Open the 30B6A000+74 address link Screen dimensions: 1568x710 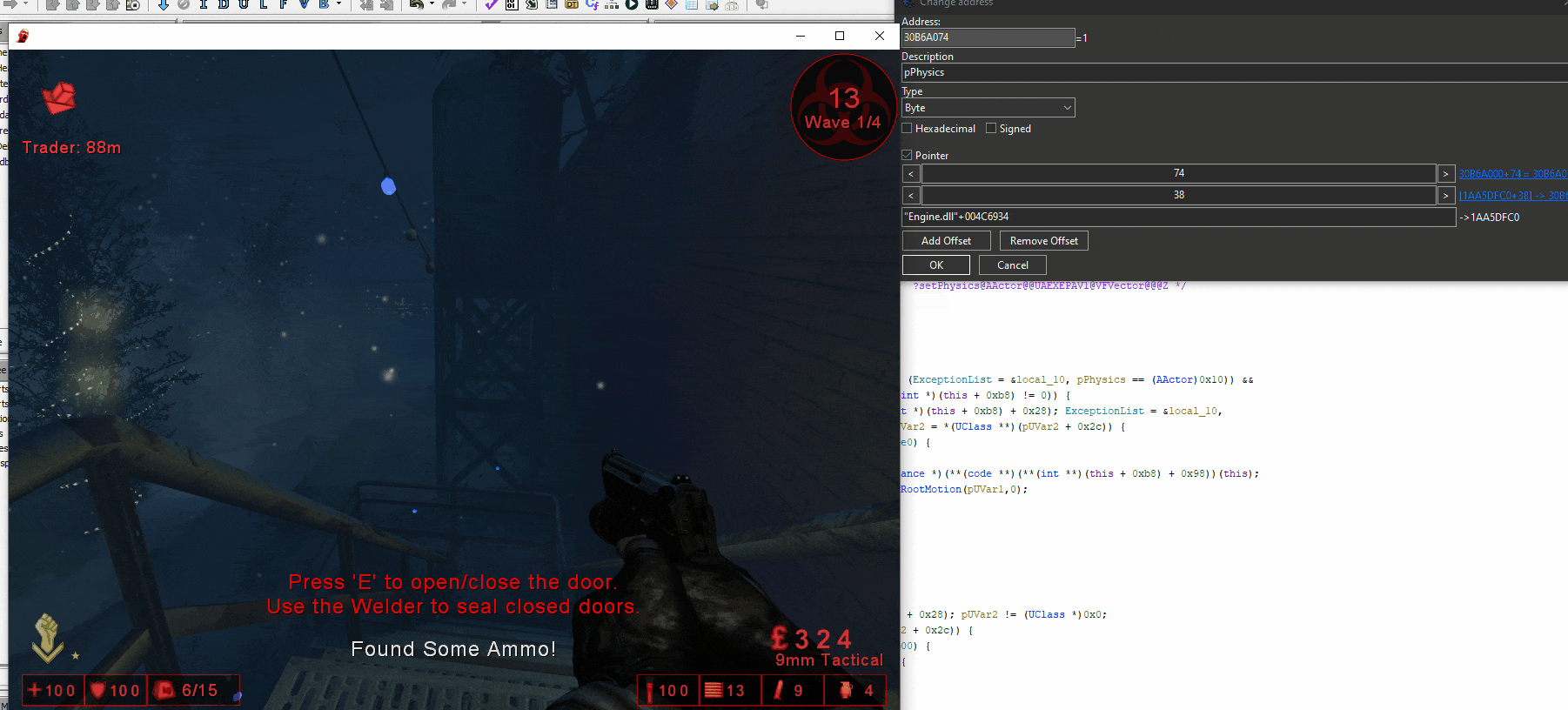coord(1513,174)
